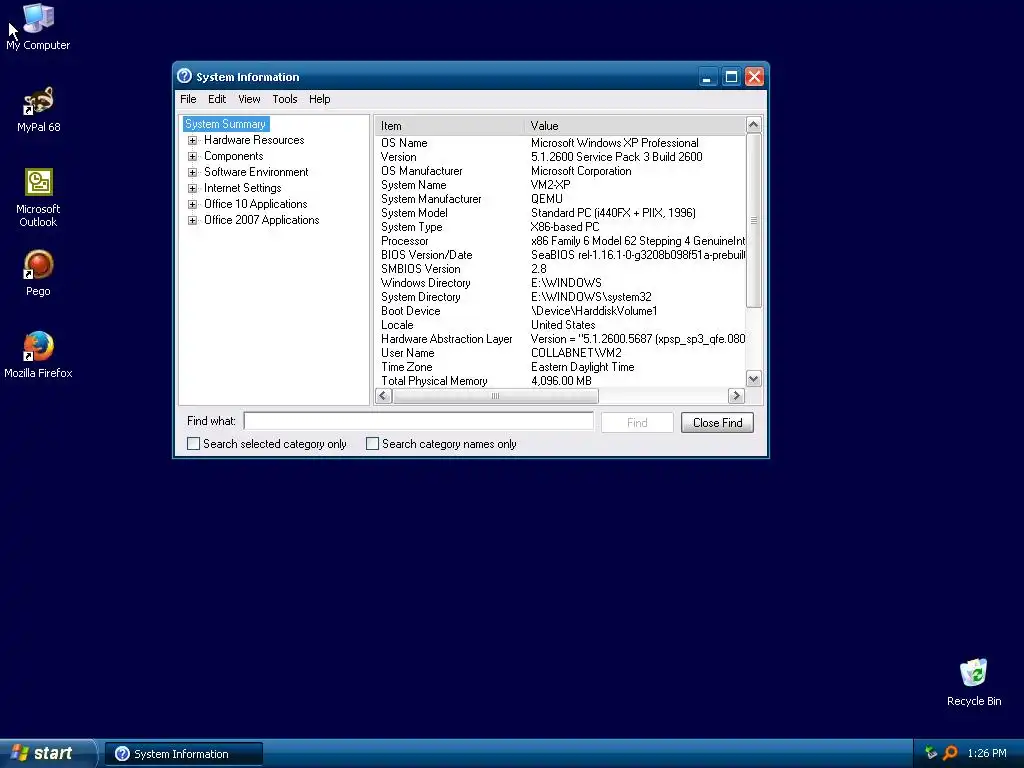Open the File menu

188,99
